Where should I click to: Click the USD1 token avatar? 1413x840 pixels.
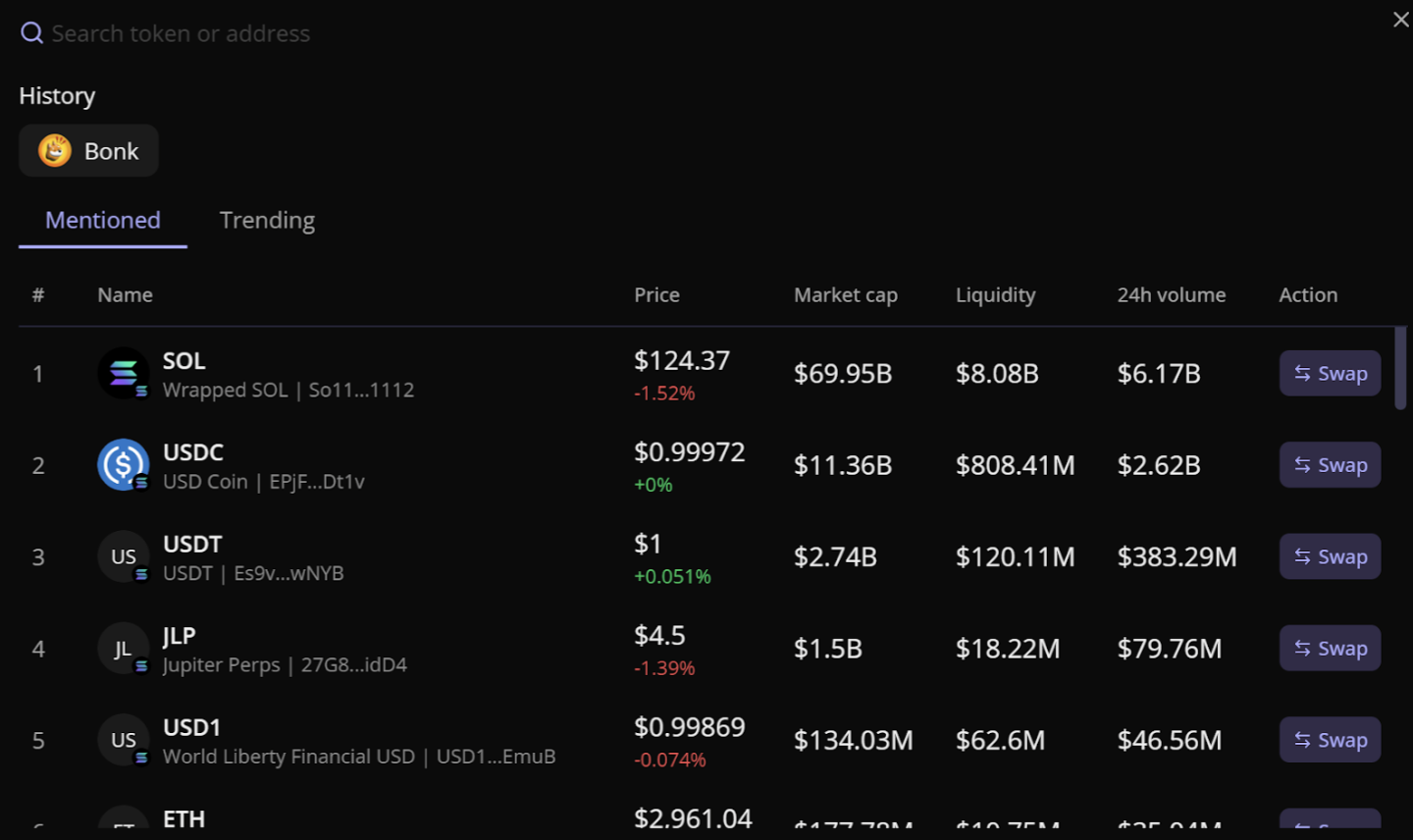coord(123,740)
